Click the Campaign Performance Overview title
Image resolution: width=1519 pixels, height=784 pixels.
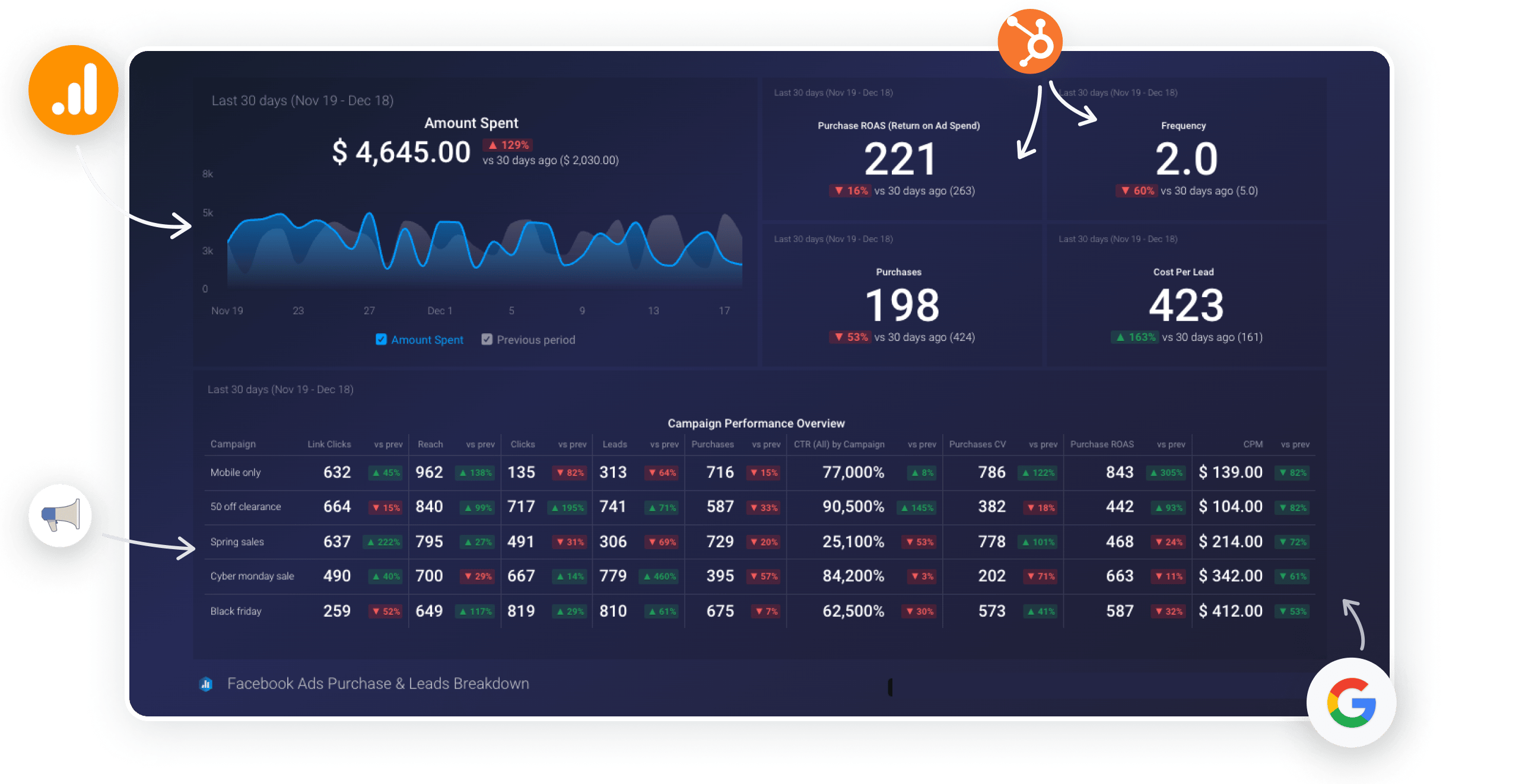pos(756,423)
